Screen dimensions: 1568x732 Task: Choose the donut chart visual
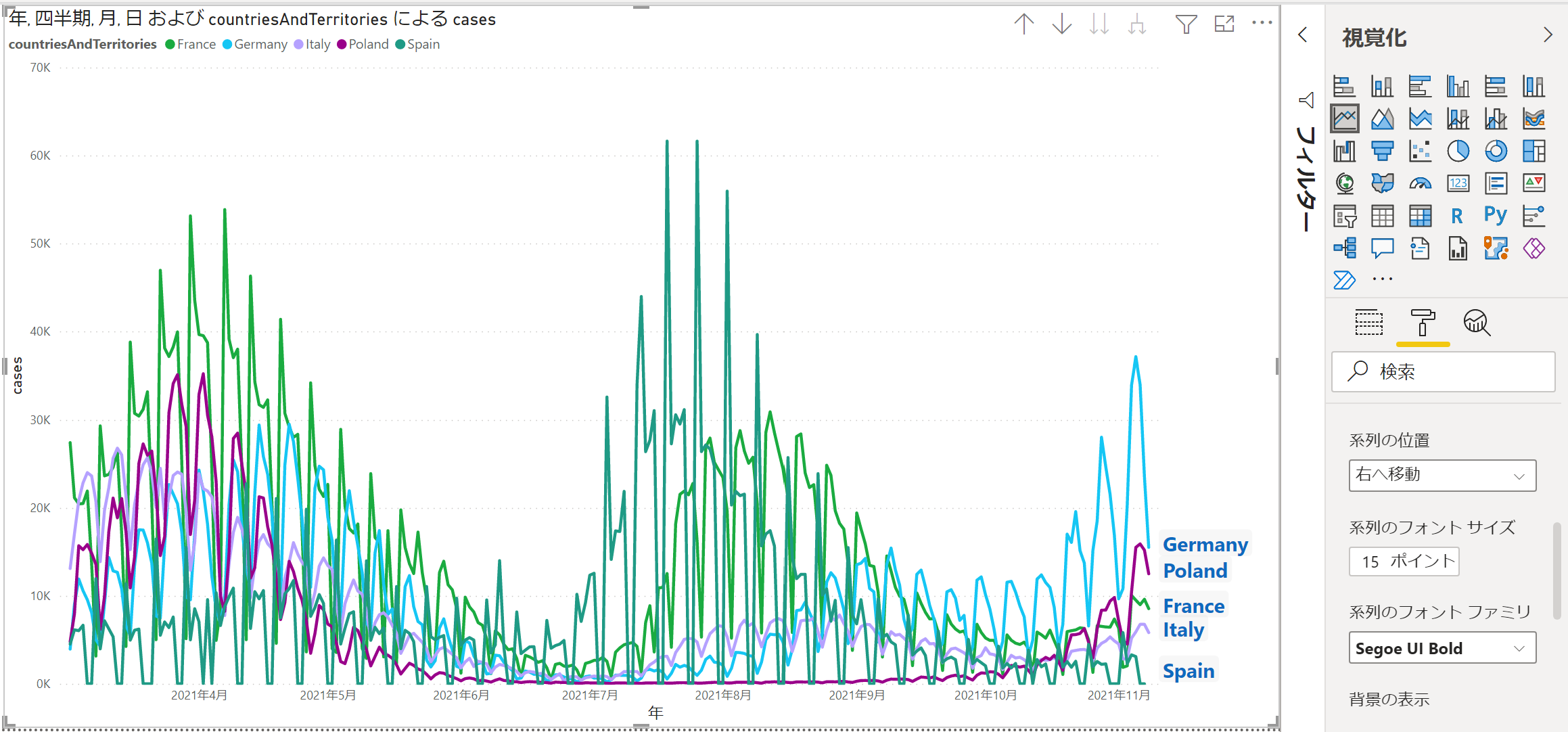1496,151
